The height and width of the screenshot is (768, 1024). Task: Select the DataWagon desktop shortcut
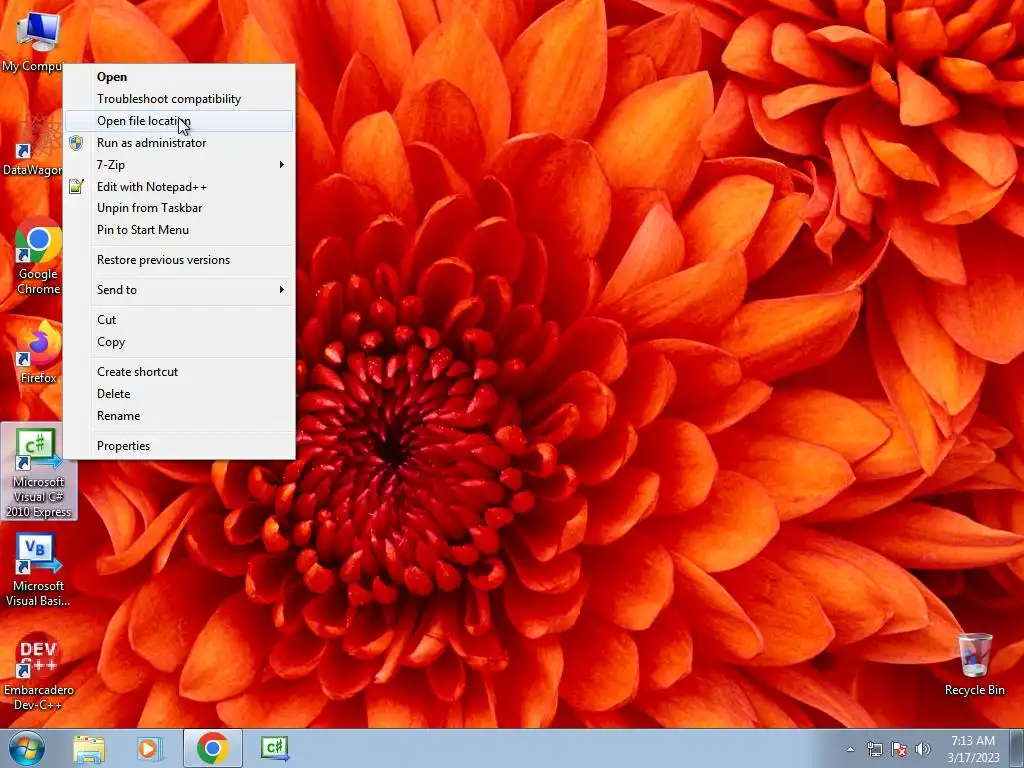point(33,145)
